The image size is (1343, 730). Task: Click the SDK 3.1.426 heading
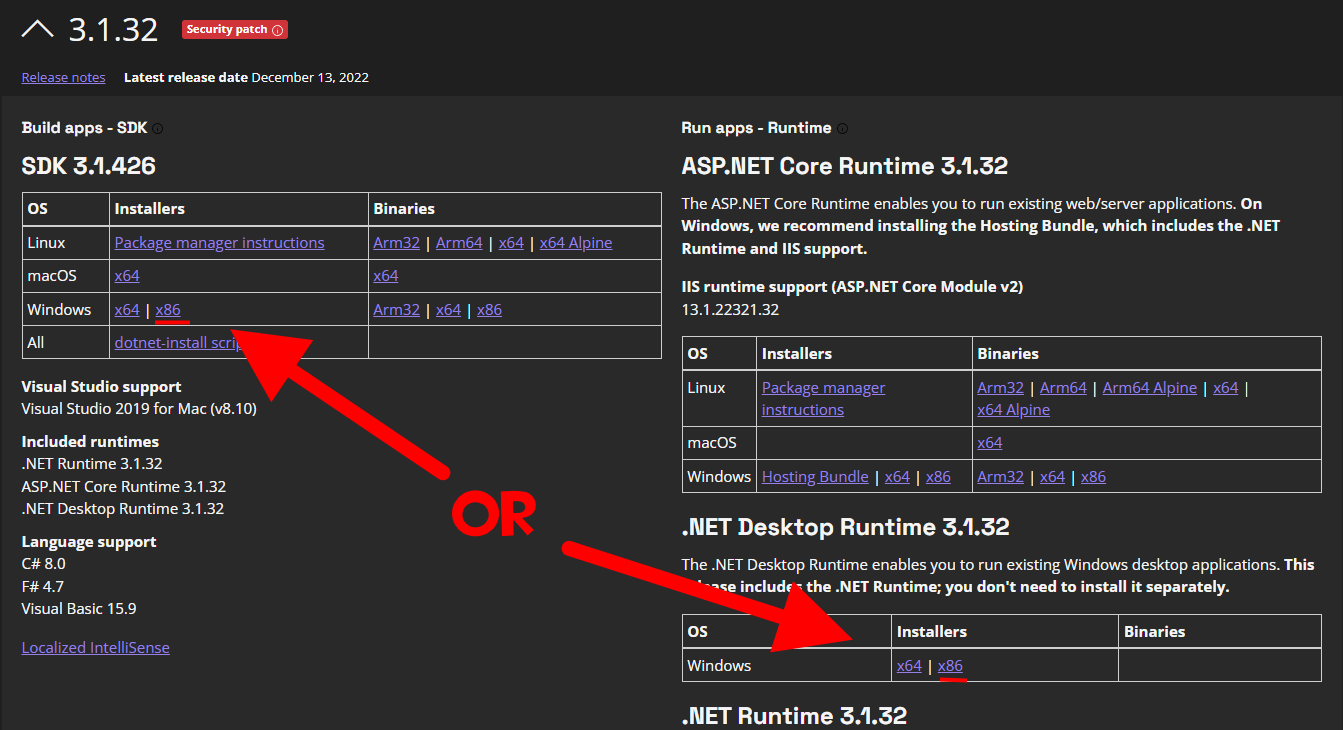point(88,165)
